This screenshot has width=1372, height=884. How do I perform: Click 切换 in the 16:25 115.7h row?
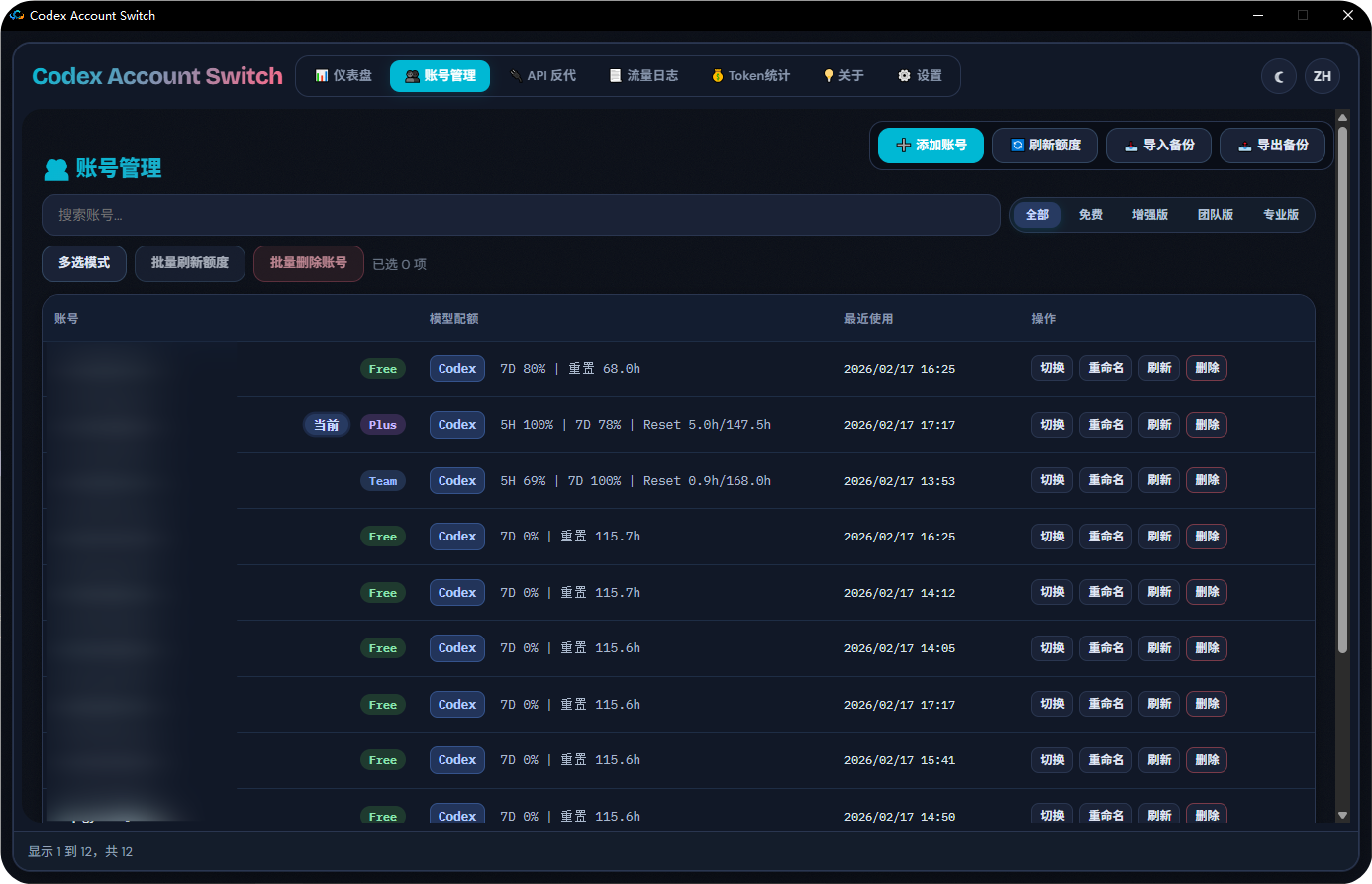click(x=1052, y=537)
